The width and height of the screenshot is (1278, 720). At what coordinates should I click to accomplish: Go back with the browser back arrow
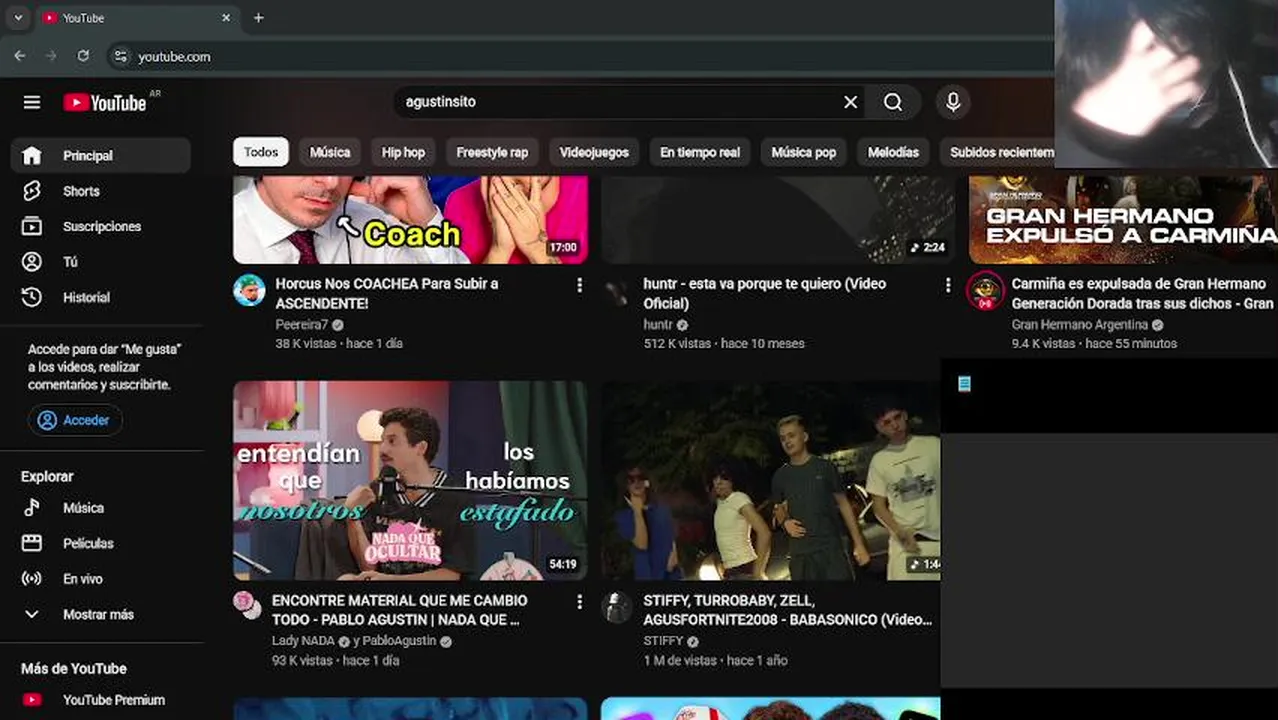(x=20, y=56)
